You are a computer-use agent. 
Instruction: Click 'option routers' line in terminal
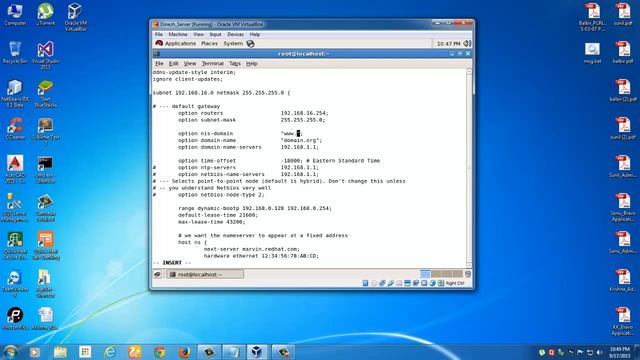[x=253, y=113]
